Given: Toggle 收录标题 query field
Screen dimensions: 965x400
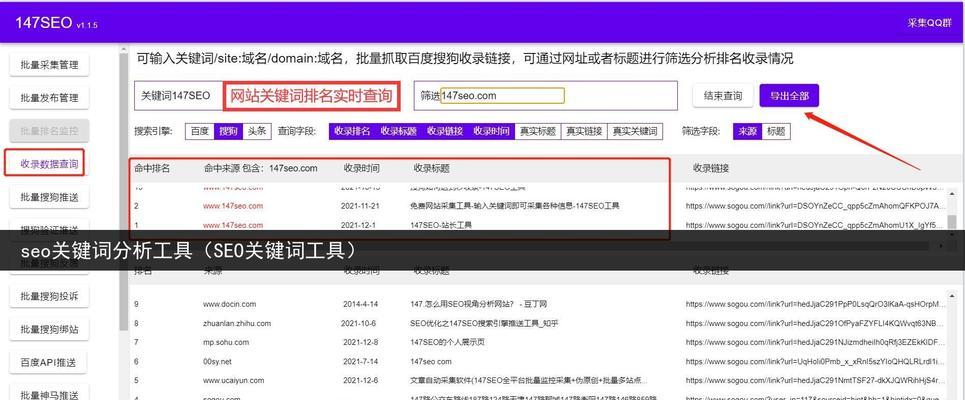Looking at the screenshot, I should 398,131.
